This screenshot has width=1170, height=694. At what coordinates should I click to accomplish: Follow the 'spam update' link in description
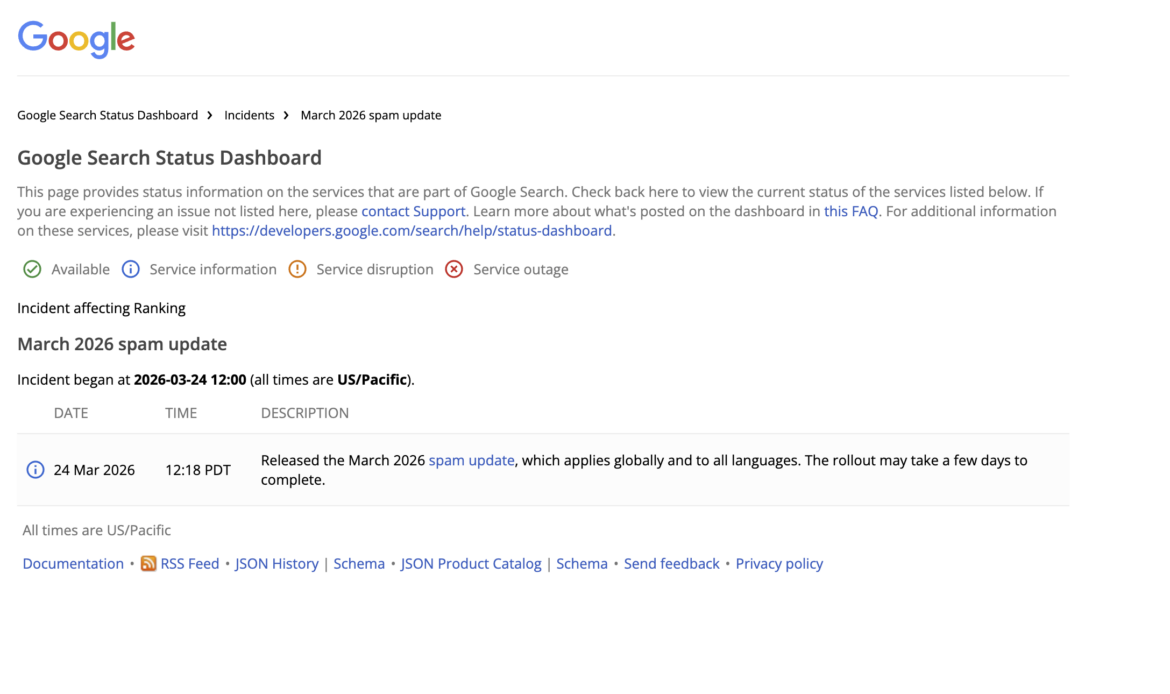pyautogui.click(x=471, y=460)
